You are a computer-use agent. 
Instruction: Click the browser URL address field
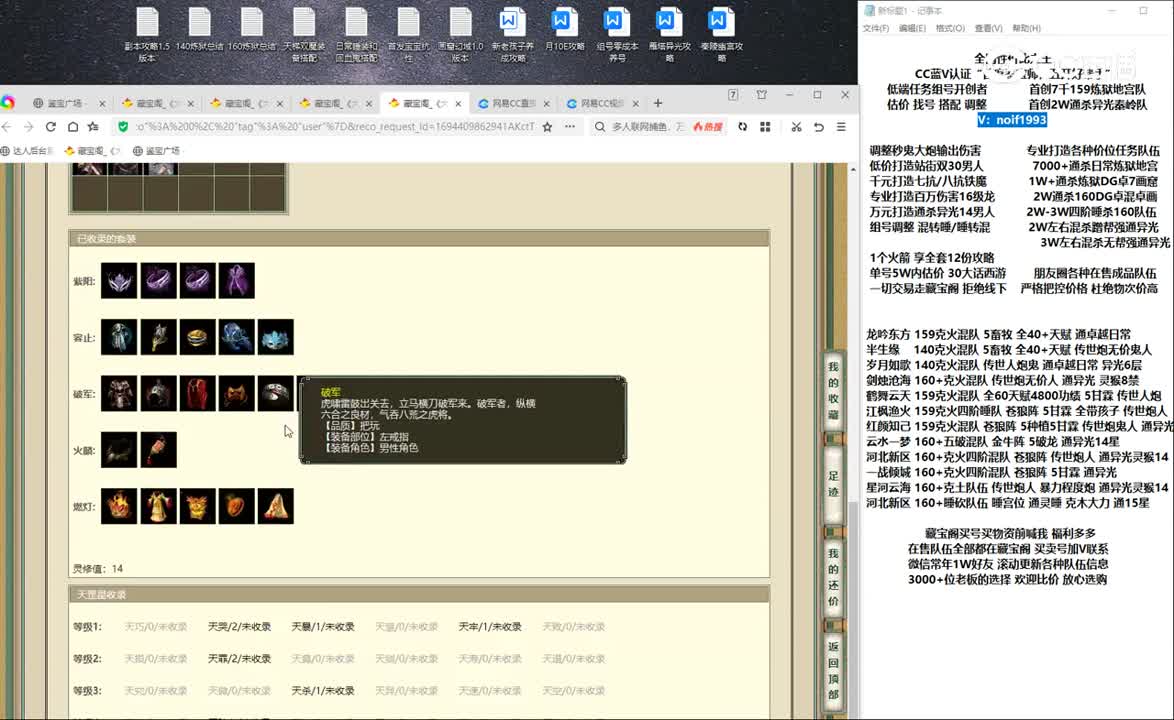(335, 127)
